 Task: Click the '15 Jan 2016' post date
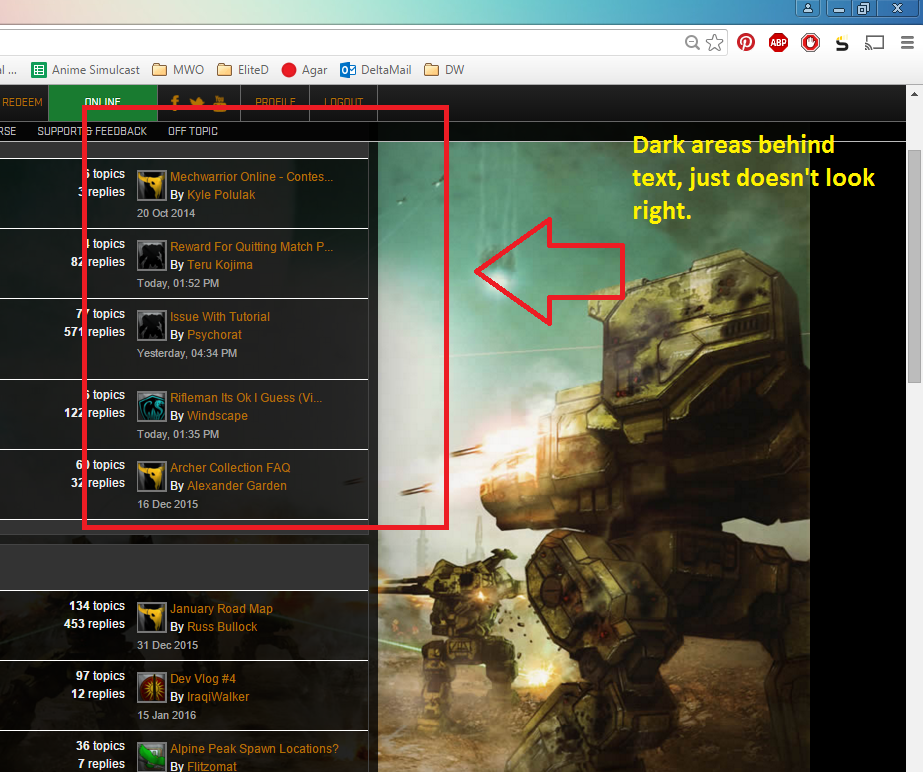click(167, 715)
